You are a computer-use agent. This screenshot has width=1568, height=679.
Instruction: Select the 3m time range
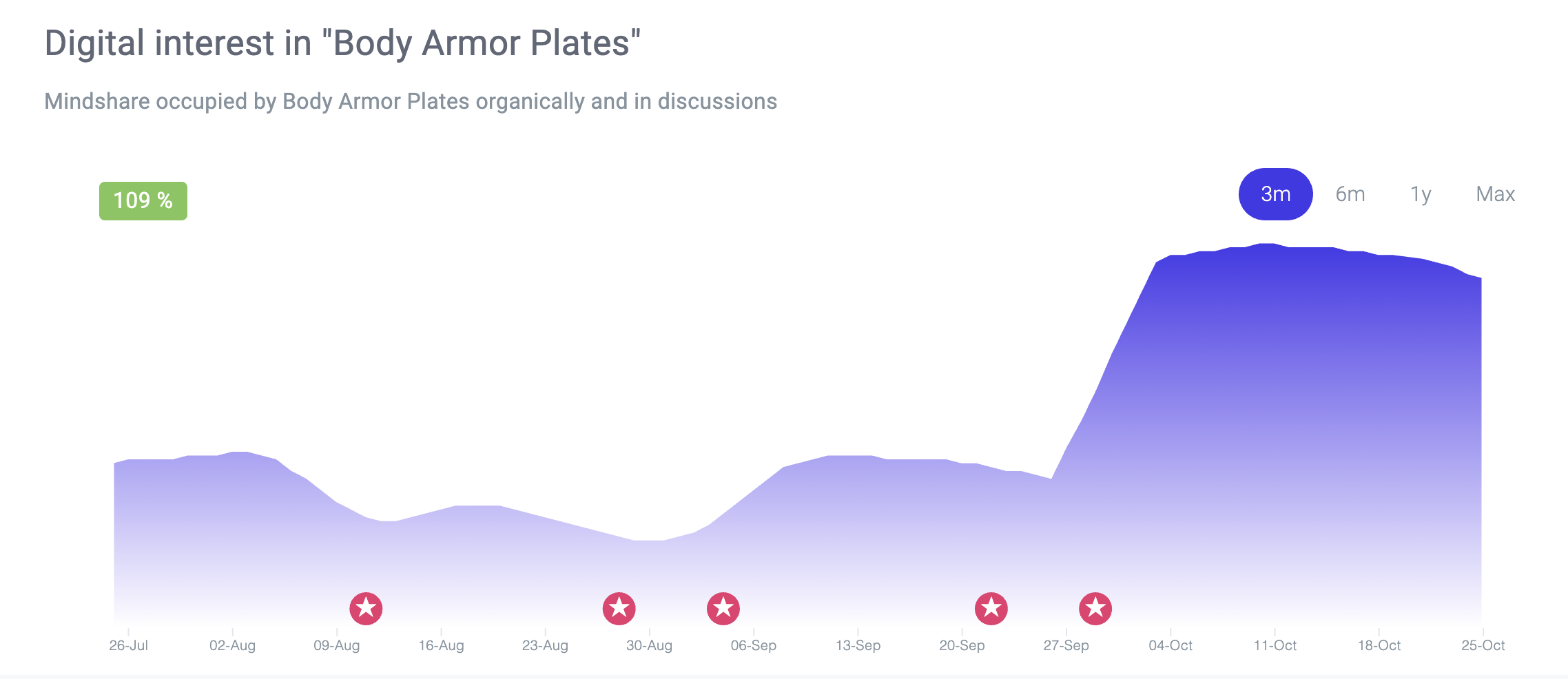(1276, 194)
